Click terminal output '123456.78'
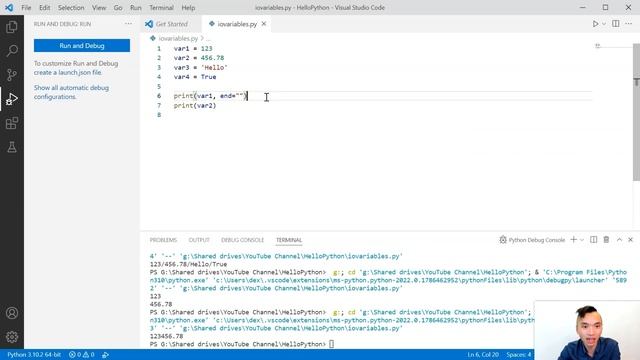Screen dimensions: 640x360 tap(166, 336)
